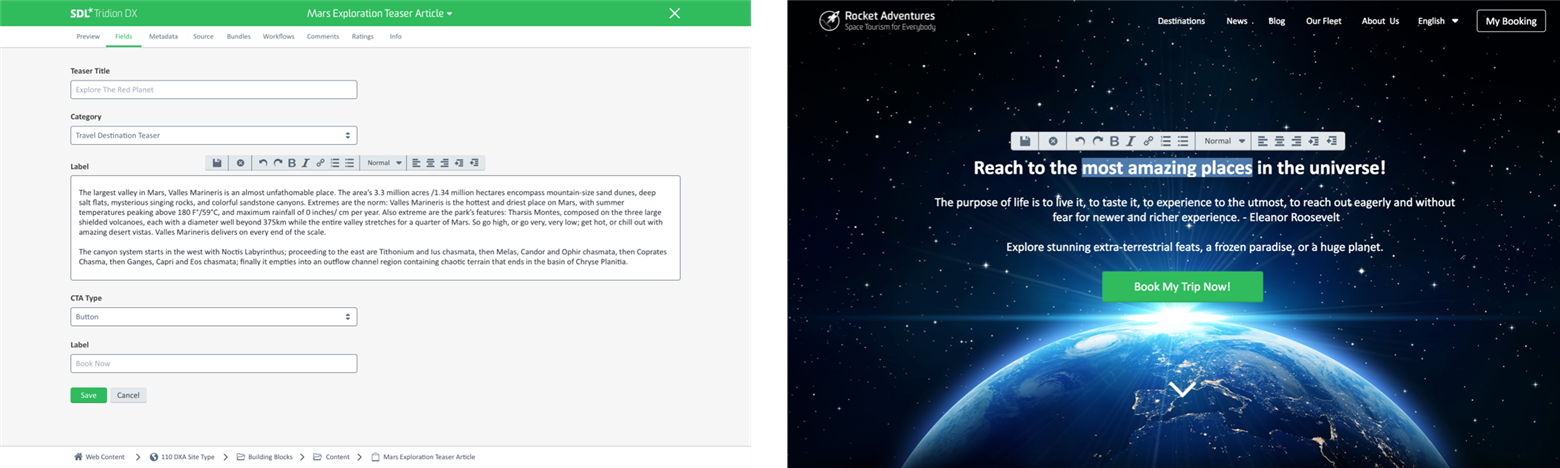Center align in Rocket Adventures inline toolbar

(x=1279, y=141)
